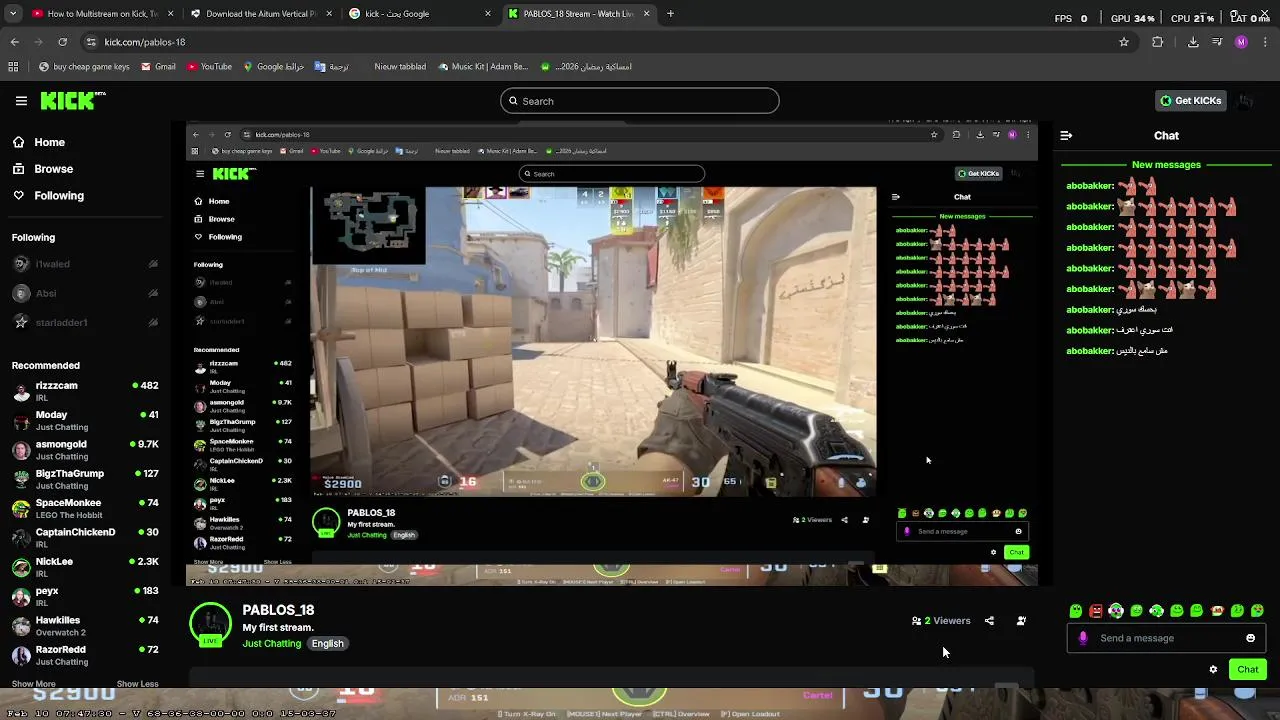The width and height of the screenshot is (1280, 720).
Task: Open the red angry emote in chat
Action: point(1096,611)
